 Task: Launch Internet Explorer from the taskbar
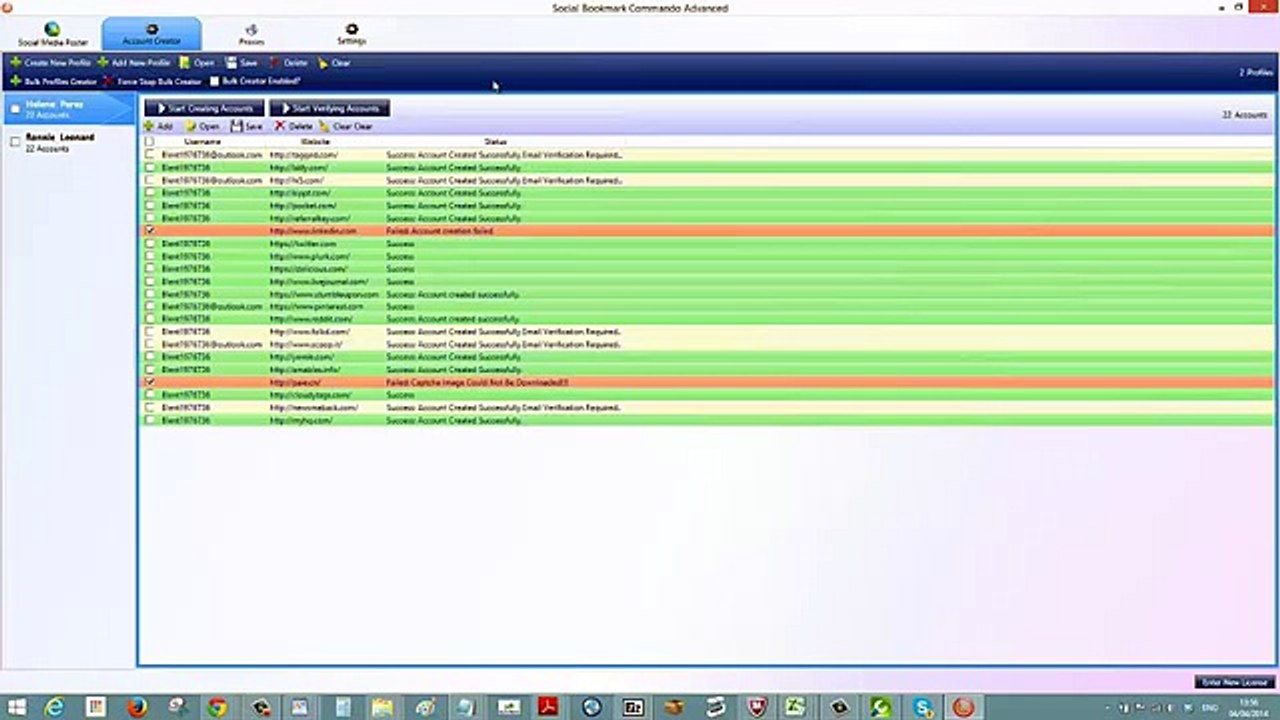[x=56, y=707]
